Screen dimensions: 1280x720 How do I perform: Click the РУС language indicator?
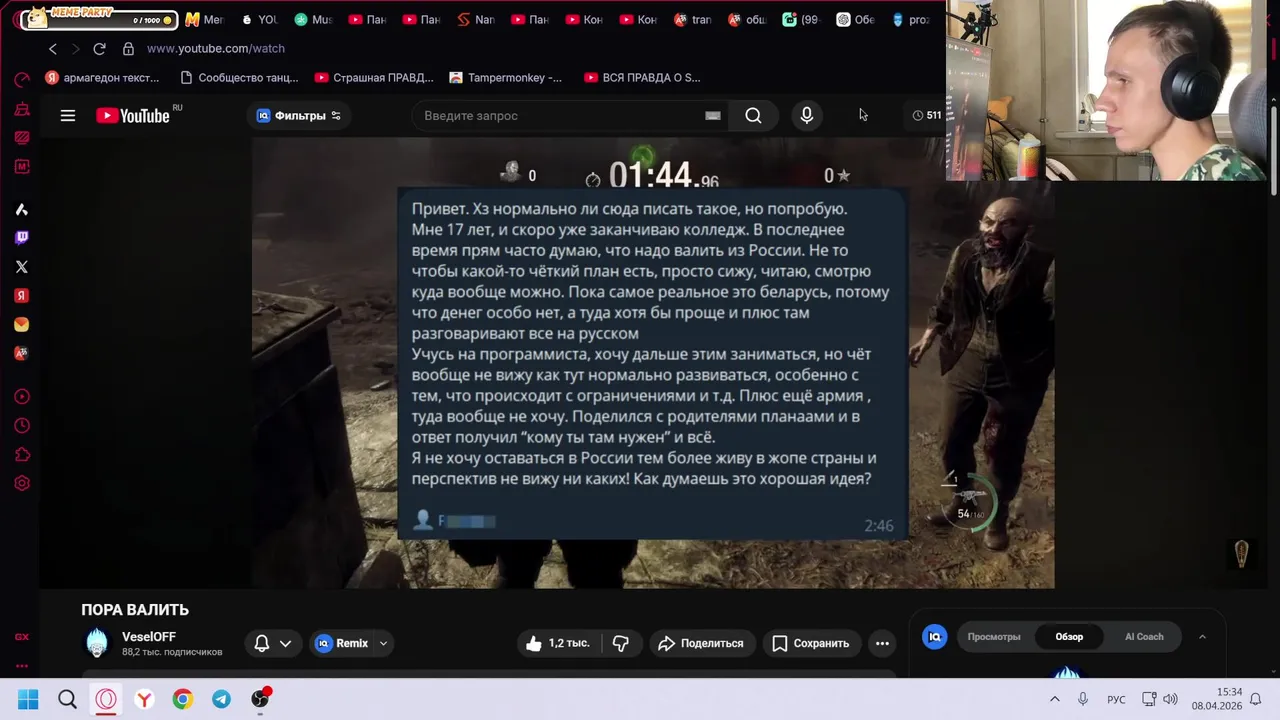pos(1116,699)
